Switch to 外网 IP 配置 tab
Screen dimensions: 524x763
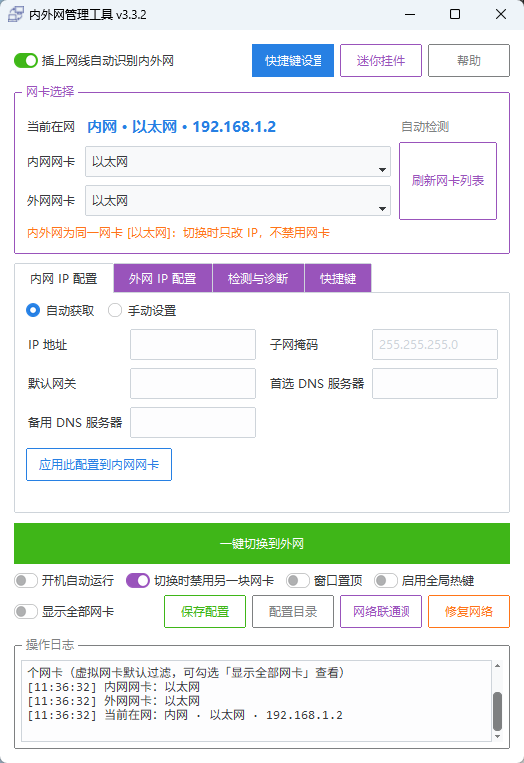tap(163, 278)
